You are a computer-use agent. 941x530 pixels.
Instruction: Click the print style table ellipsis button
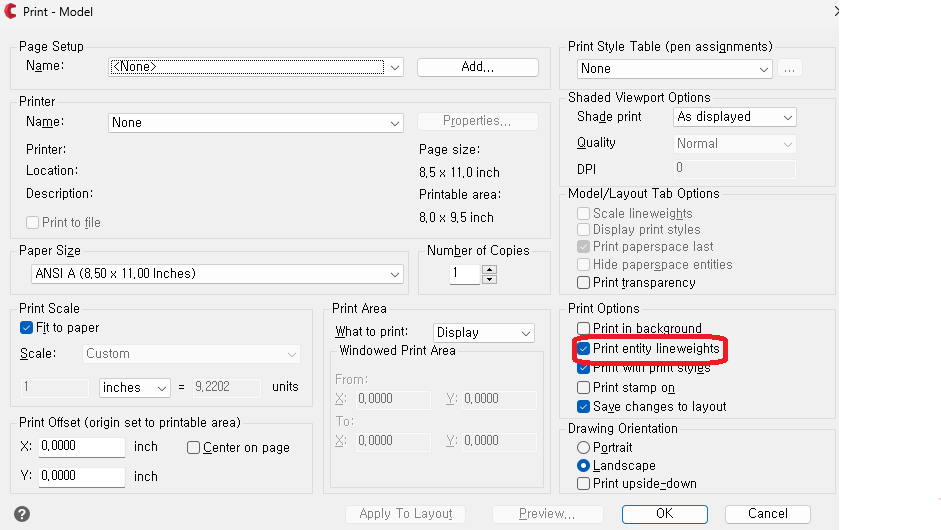coord(790,69)
